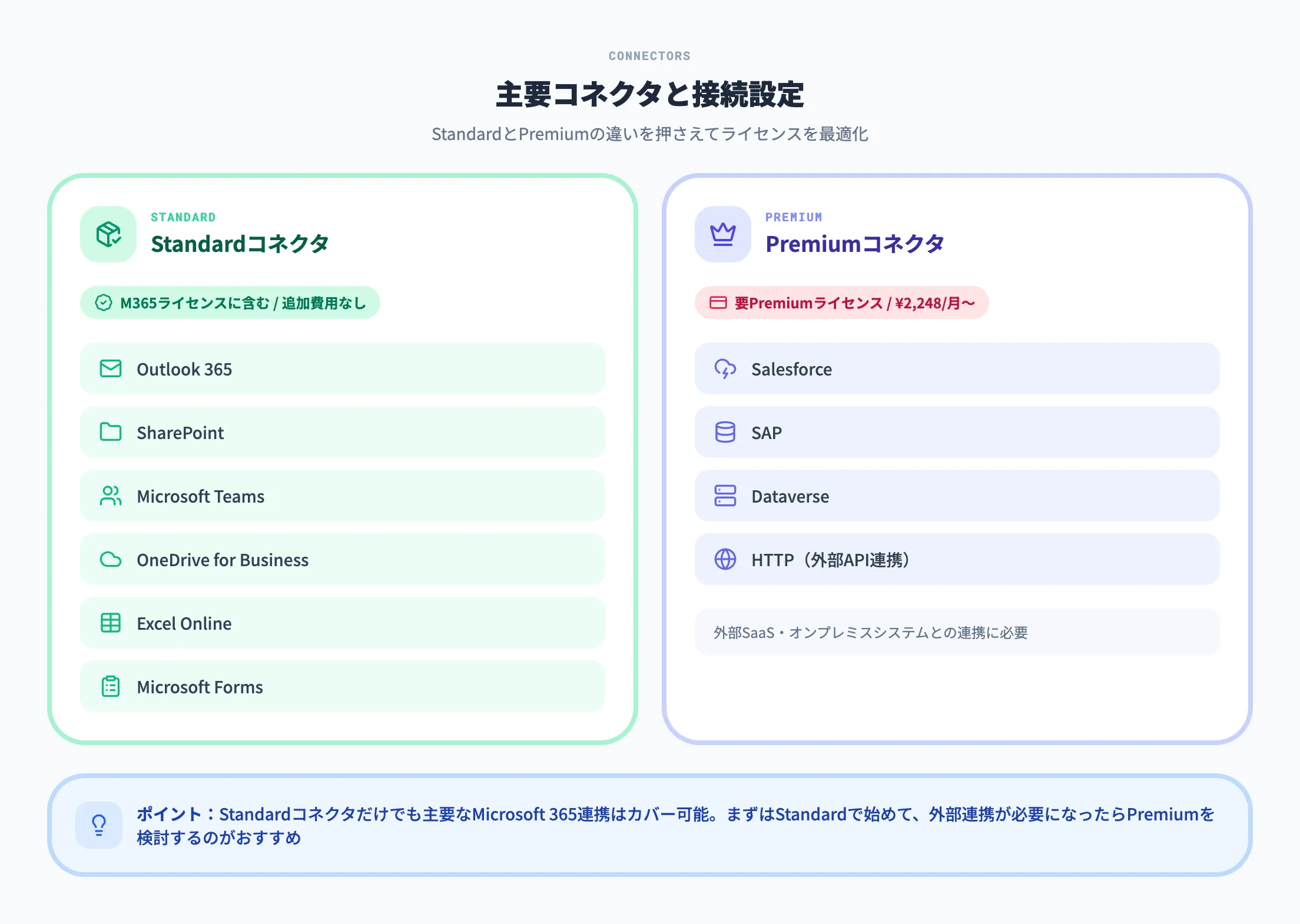The width and height of the screenshot is (1300, 924).
Task: Click the HTTP globe icon
Action: pyautogui.click(x=725, y=560)
